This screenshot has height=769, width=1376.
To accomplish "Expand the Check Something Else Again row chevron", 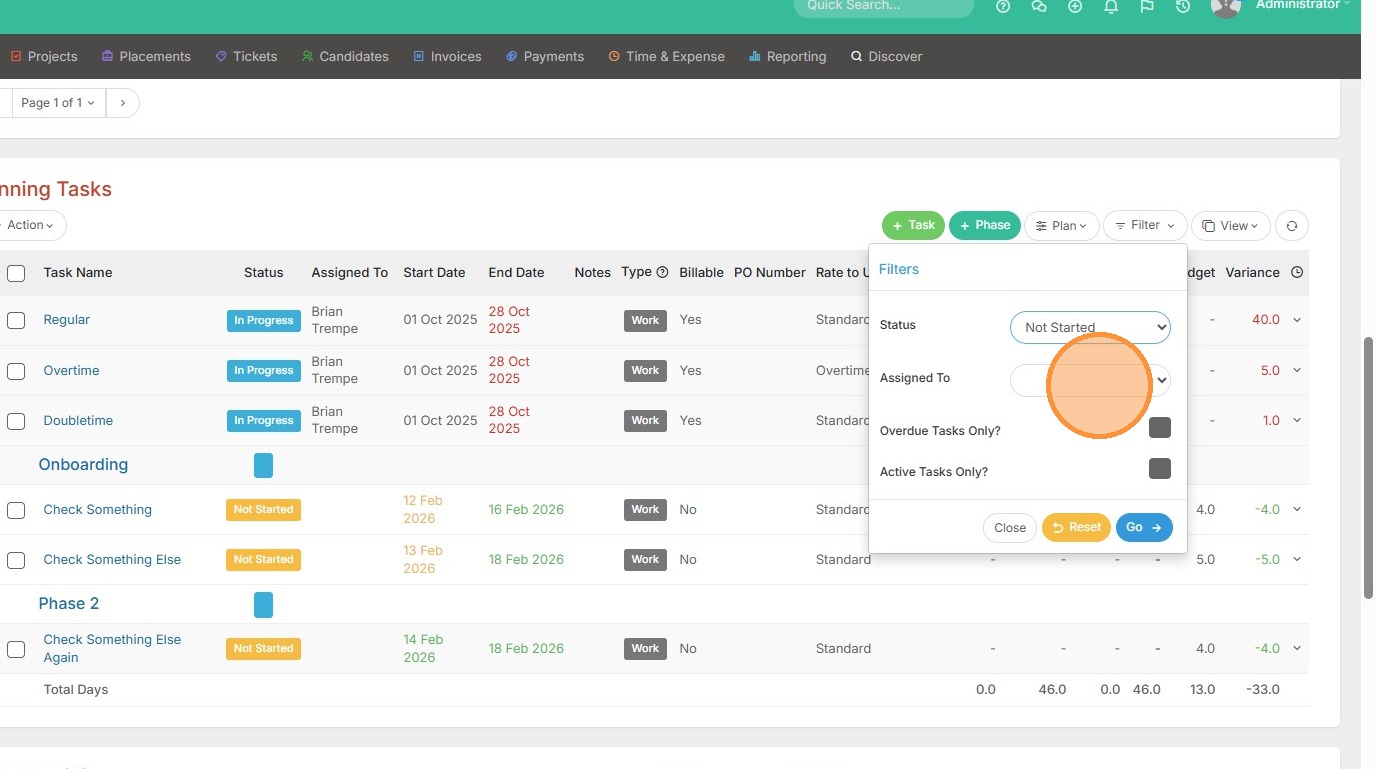I will (1297, 649).
